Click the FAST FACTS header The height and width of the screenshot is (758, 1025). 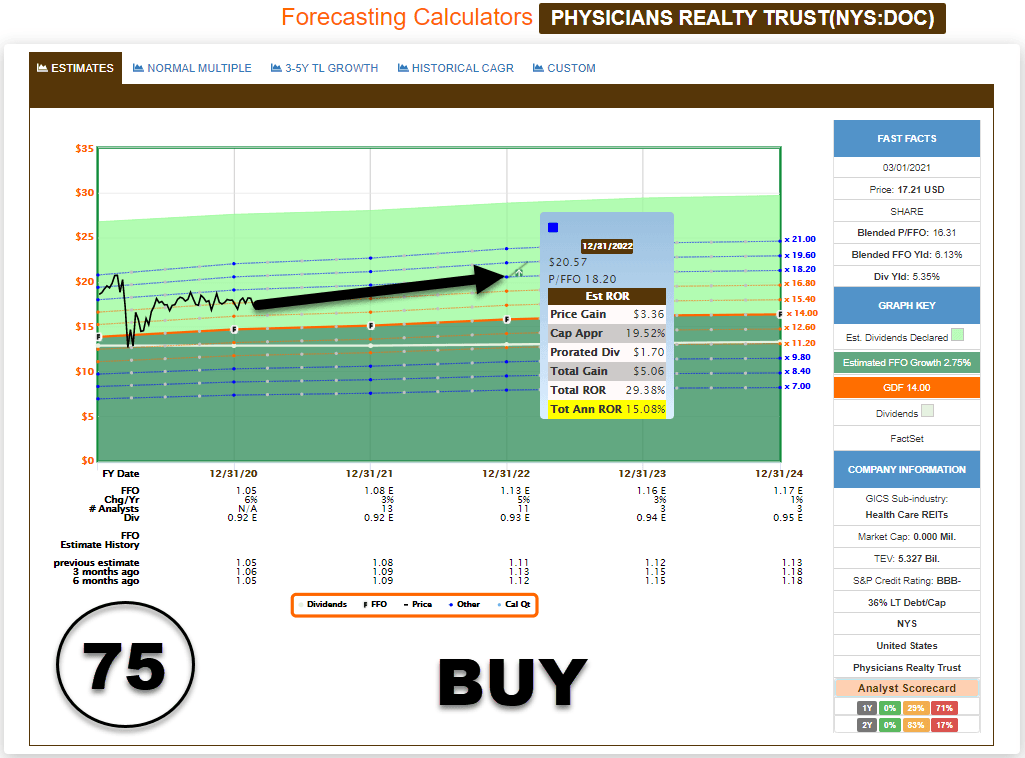[907, 139]
